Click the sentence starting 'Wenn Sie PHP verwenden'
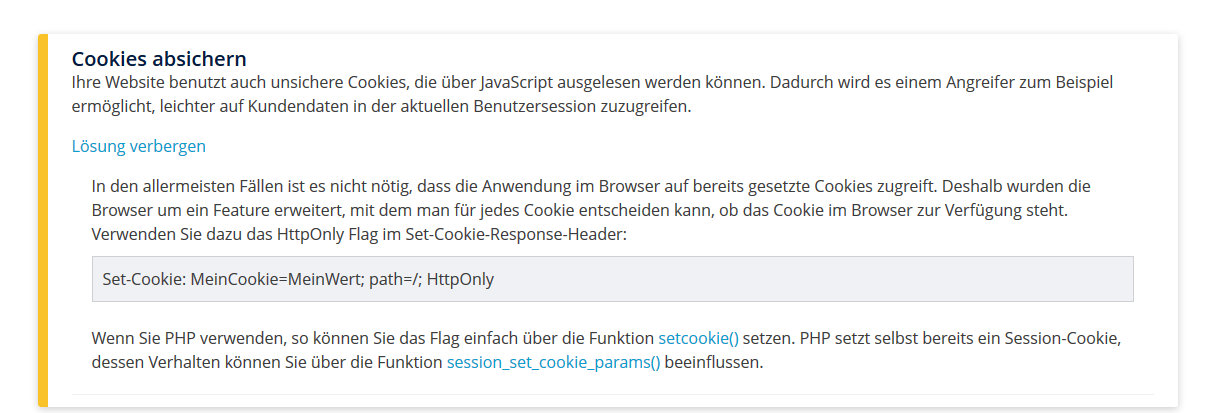This screenshot has width=1222, height=413. 300,338
